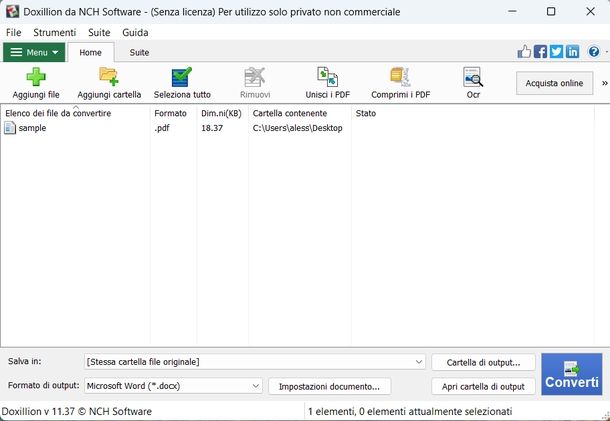This screenshot has width=610, height=421.
Task: Click the Dim.ni(KB) column header
Action: (223, 113)
